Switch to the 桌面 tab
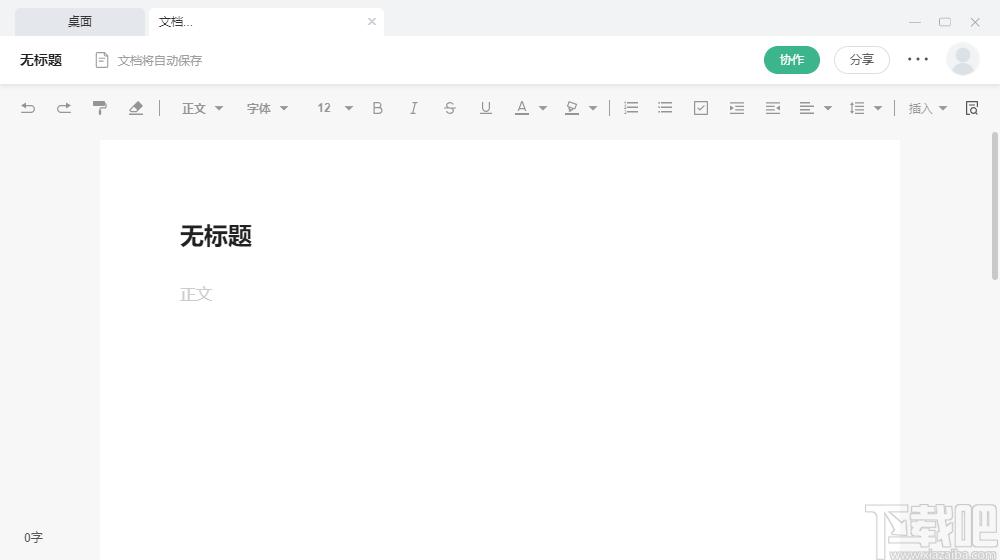The image size is (1000, 560). click(80, 22)
